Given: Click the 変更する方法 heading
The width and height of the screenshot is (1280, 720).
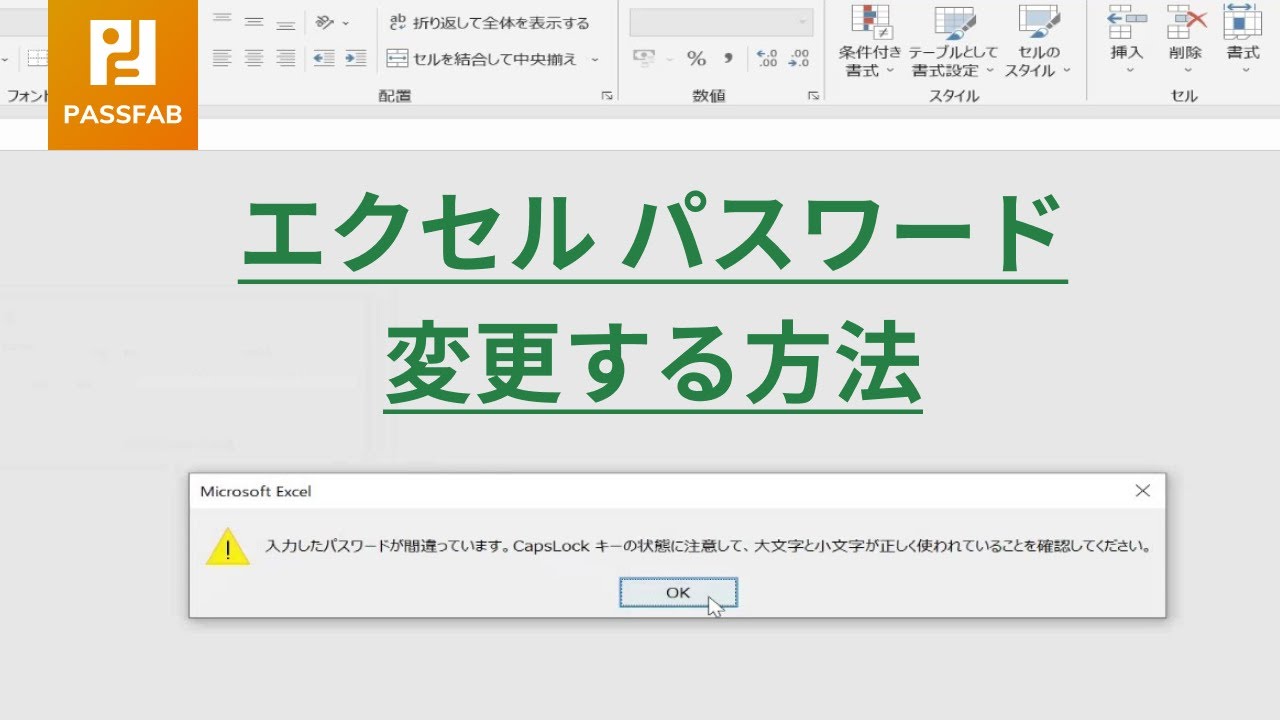Looking at the screenshot, I should pyautogui.click(x=653, y=364).
